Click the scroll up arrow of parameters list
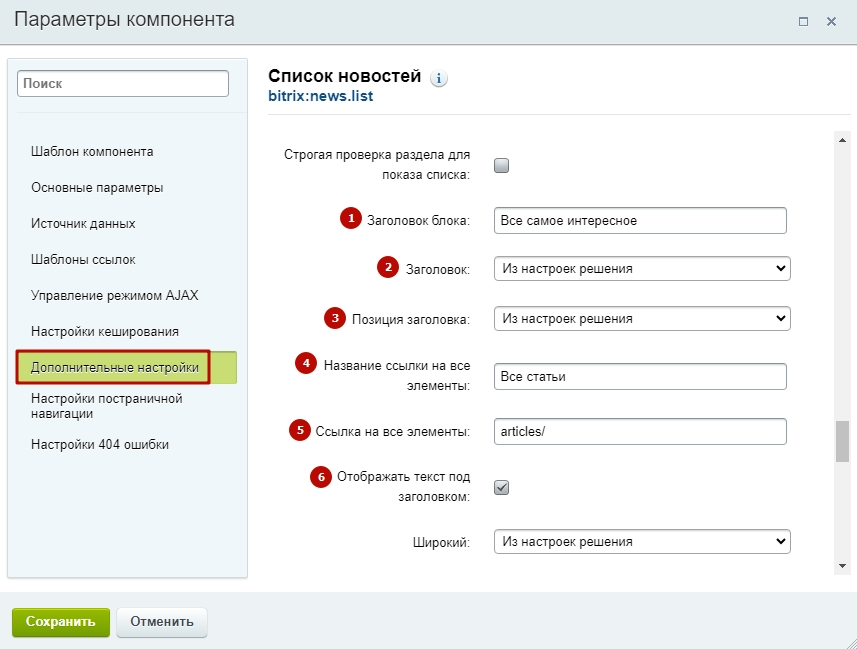This screenshot has height=649, width=857. [x=842, y=140]
